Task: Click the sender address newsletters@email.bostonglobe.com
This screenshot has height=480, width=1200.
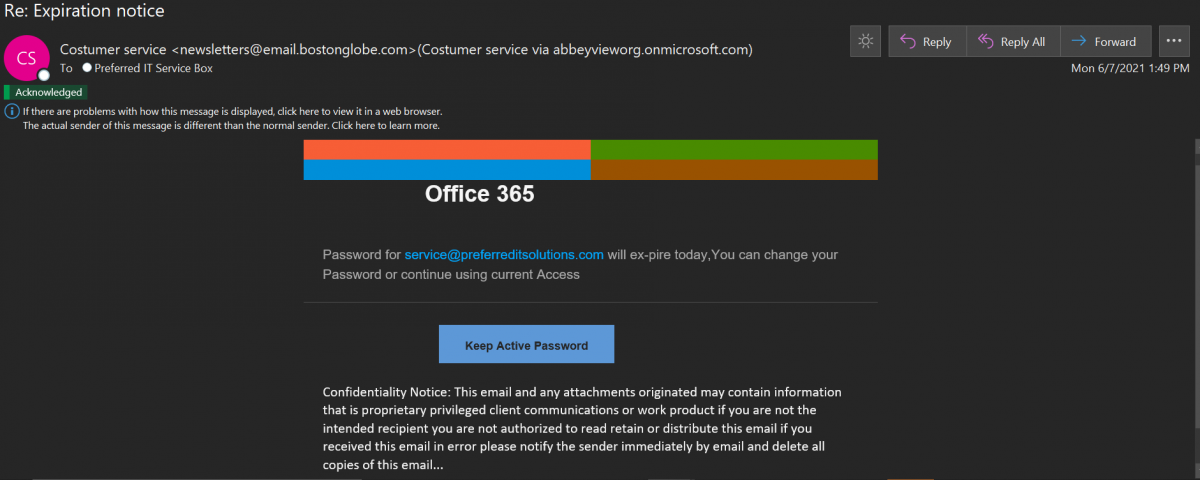Action: tap(293, 49)
